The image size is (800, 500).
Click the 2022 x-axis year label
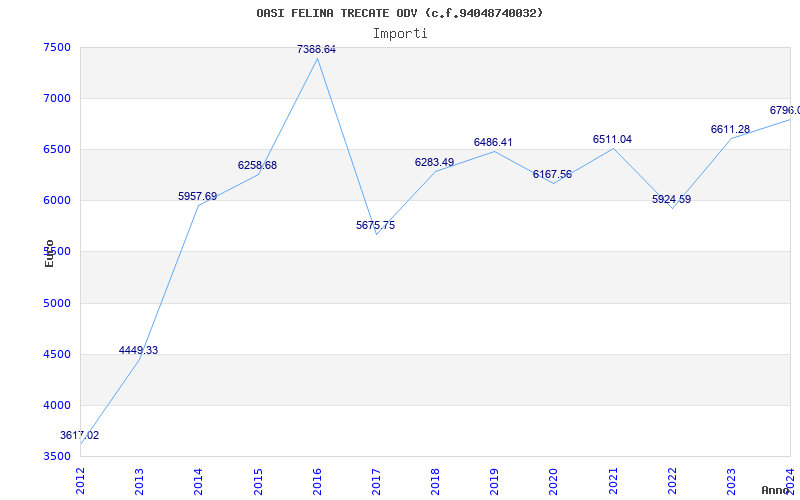672,481
